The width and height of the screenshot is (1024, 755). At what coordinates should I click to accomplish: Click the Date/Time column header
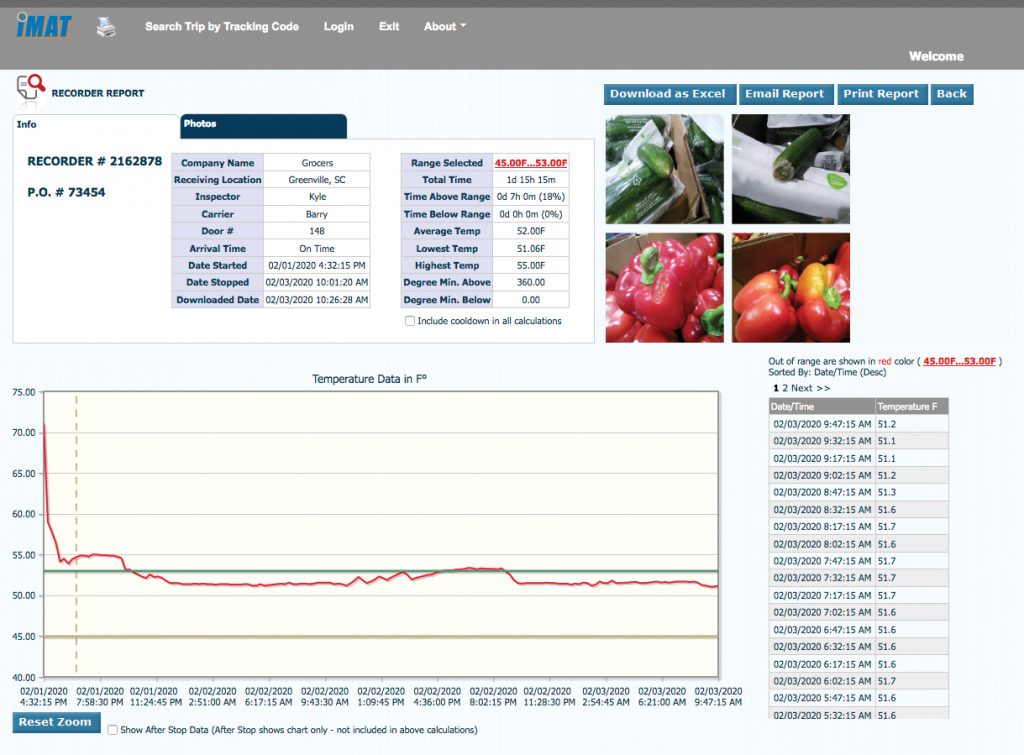(822, 406)
